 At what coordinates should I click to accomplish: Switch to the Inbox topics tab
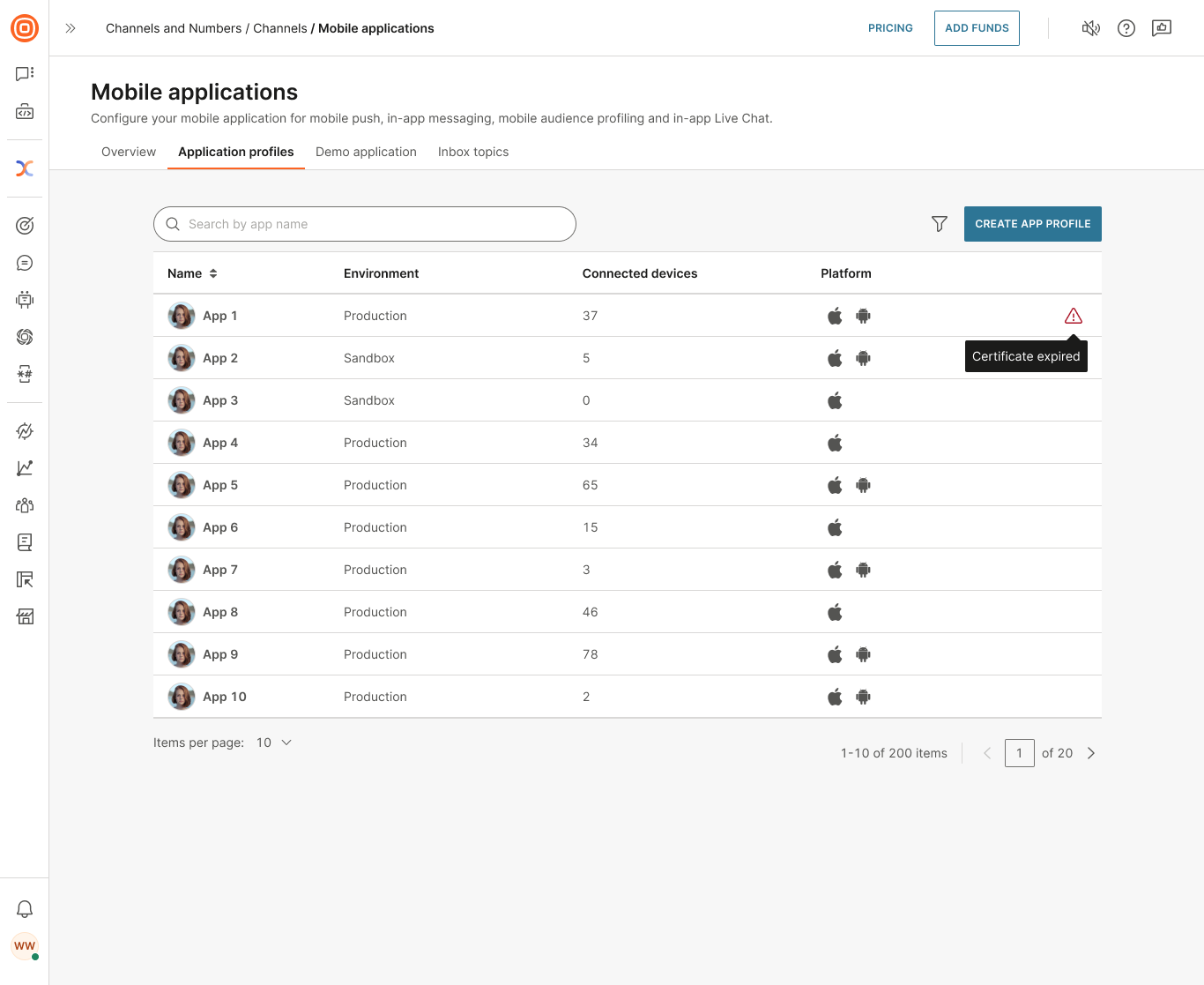[x=473, y=152]
